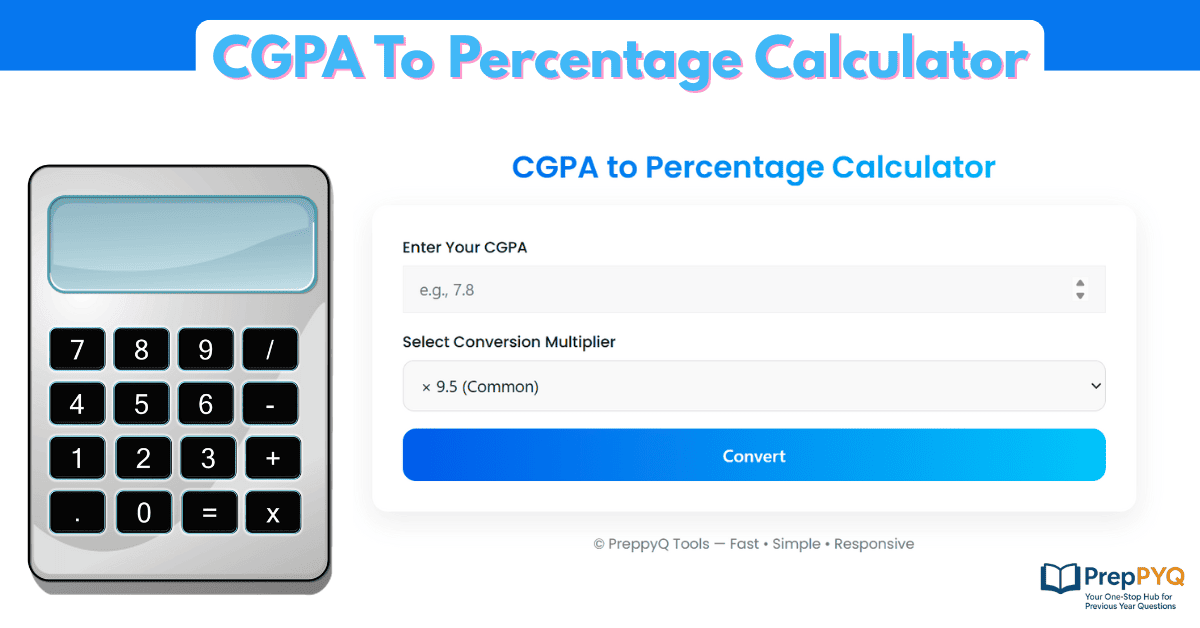Click the Convert button
The image size is (1200, 628).
(x=753, y=454)
